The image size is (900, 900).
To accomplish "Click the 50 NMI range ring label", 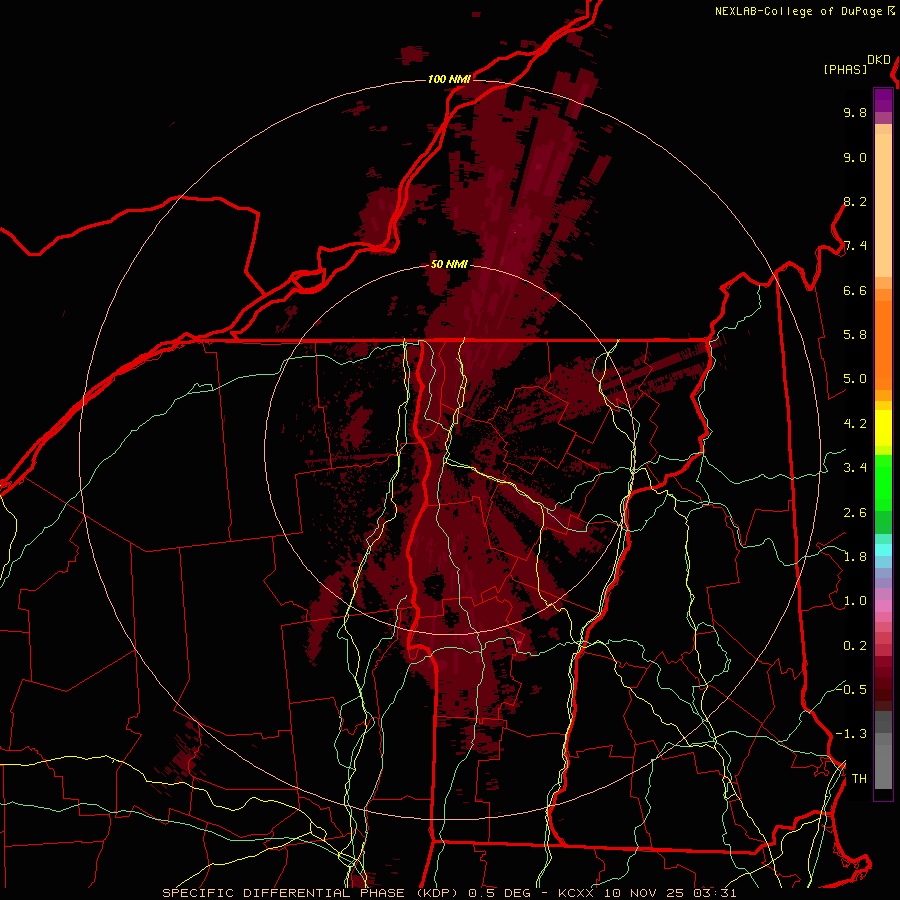I will pos(449,264).
